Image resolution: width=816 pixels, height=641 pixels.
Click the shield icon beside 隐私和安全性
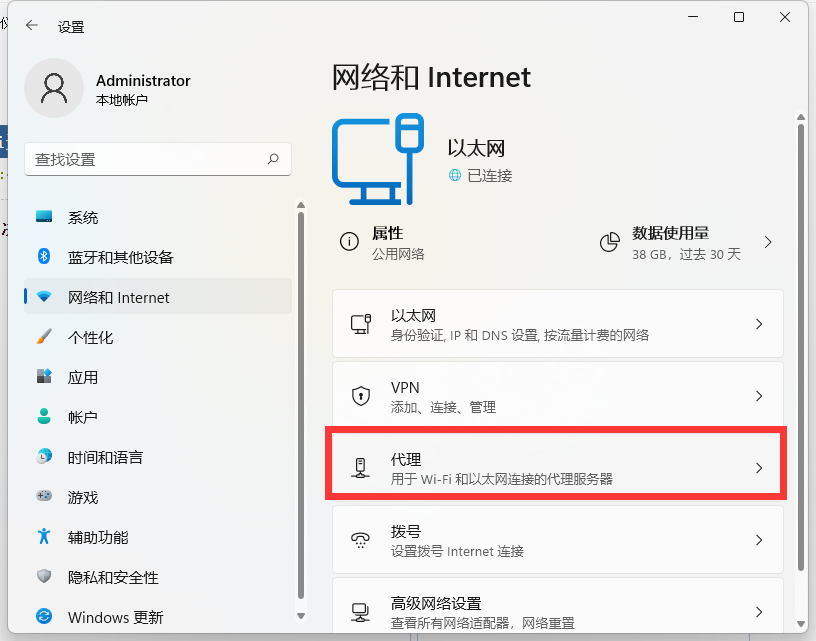click(44, 576)
